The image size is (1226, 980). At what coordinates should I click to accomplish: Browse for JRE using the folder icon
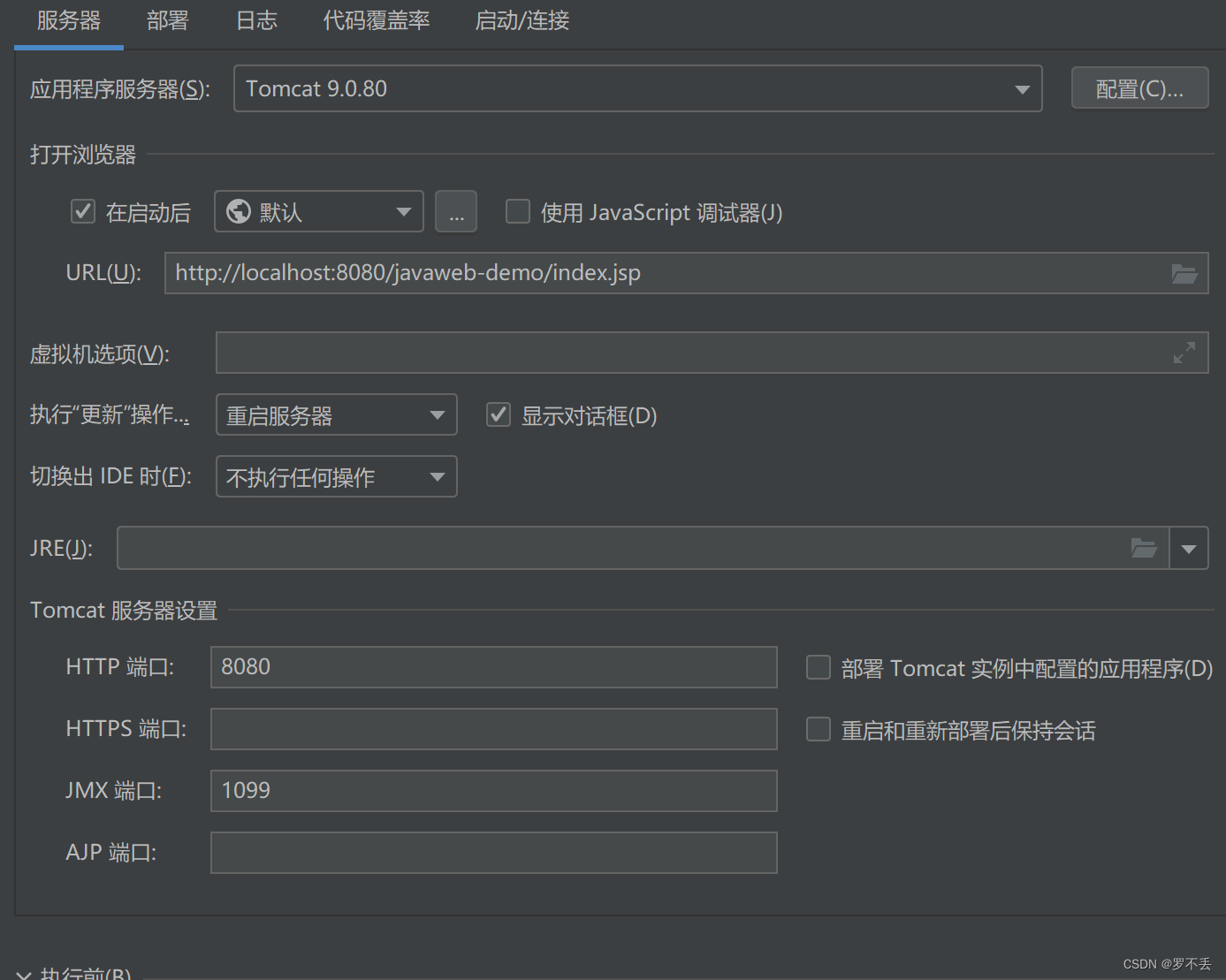(1144, 549)
